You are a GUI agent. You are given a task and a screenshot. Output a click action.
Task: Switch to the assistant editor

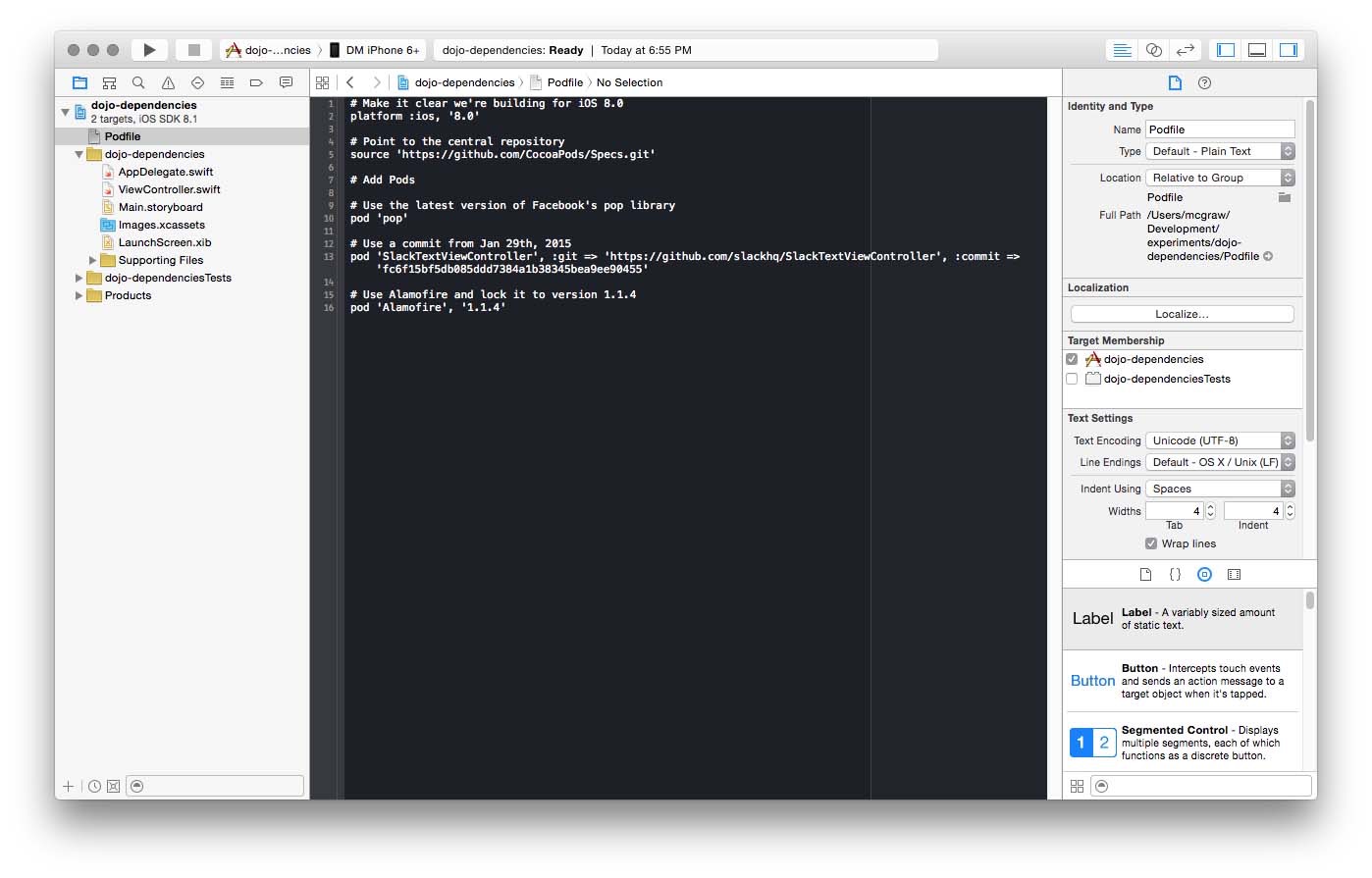click(x=1154, y=50)
